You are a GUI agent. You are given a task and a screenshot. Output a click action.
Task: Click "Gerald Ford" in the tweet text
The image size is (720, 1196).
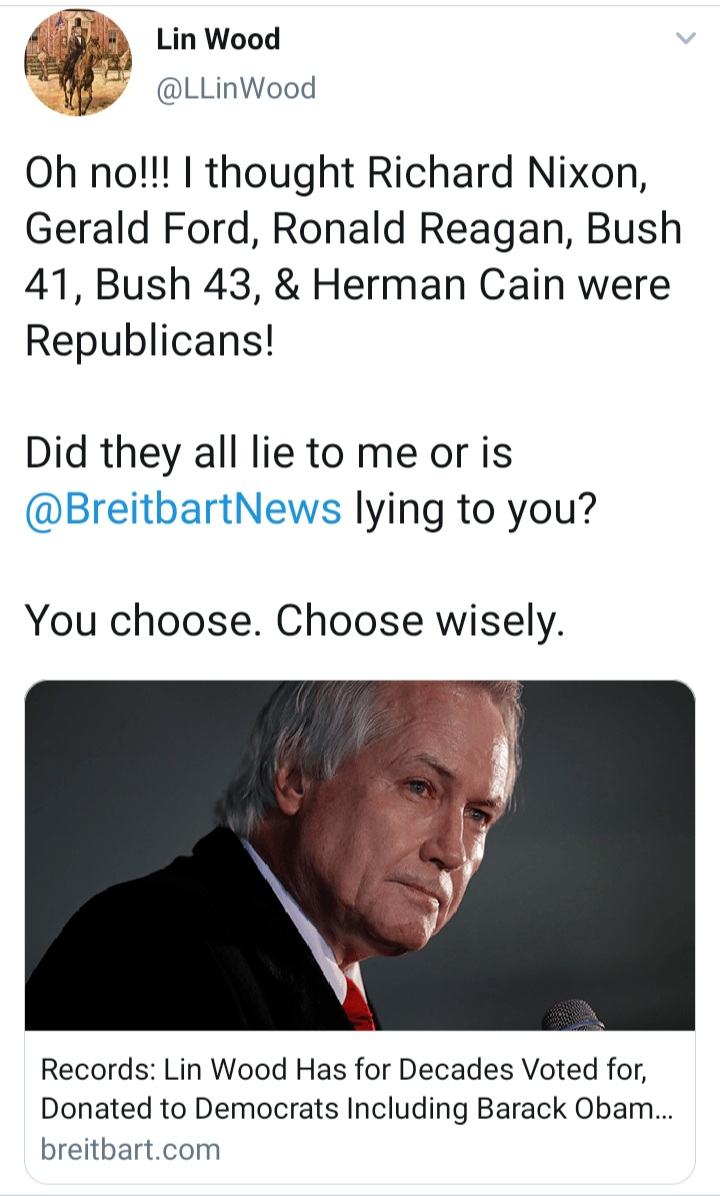point(137,229)
